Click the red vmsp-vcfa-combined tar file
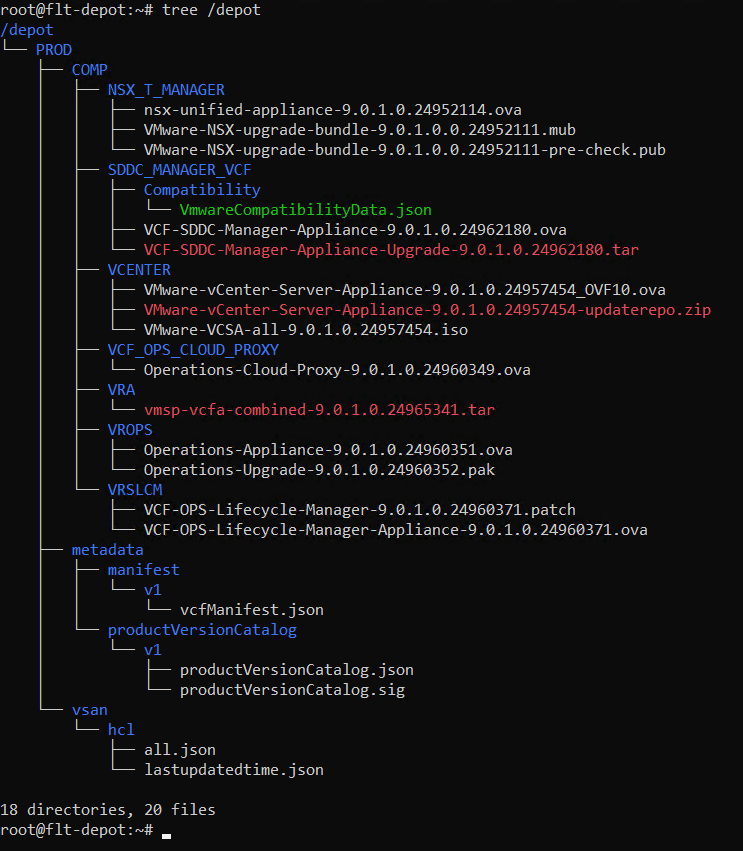The width and height of the screenshot is (743, 851). point(319,410)
